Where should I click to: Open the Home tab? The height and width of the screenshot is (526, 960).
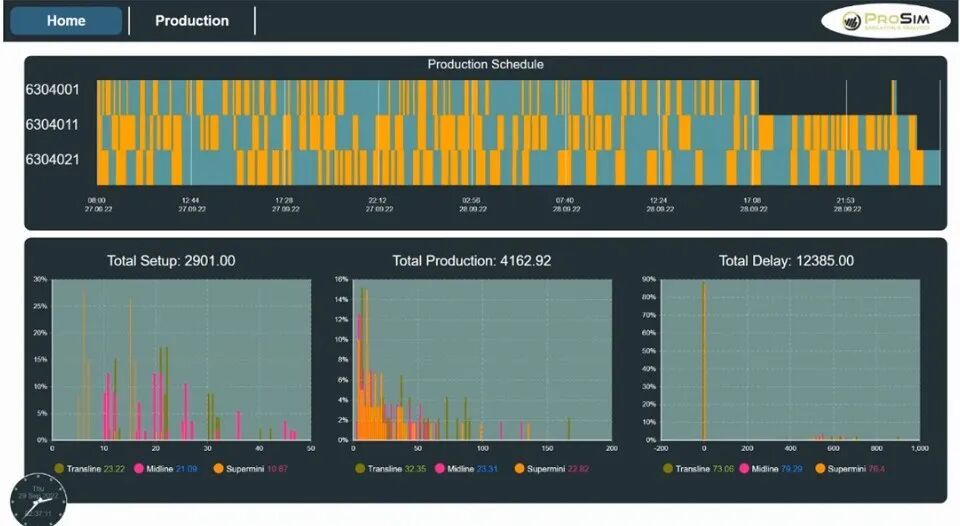(x=66, y=21)
